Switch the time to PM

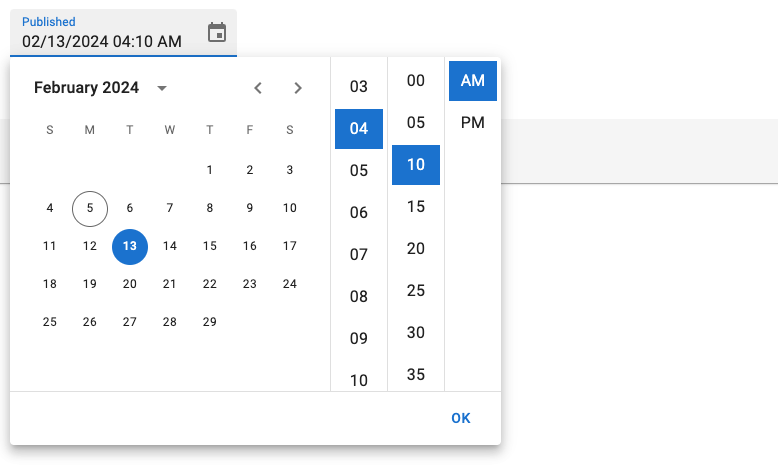(473, 123)
